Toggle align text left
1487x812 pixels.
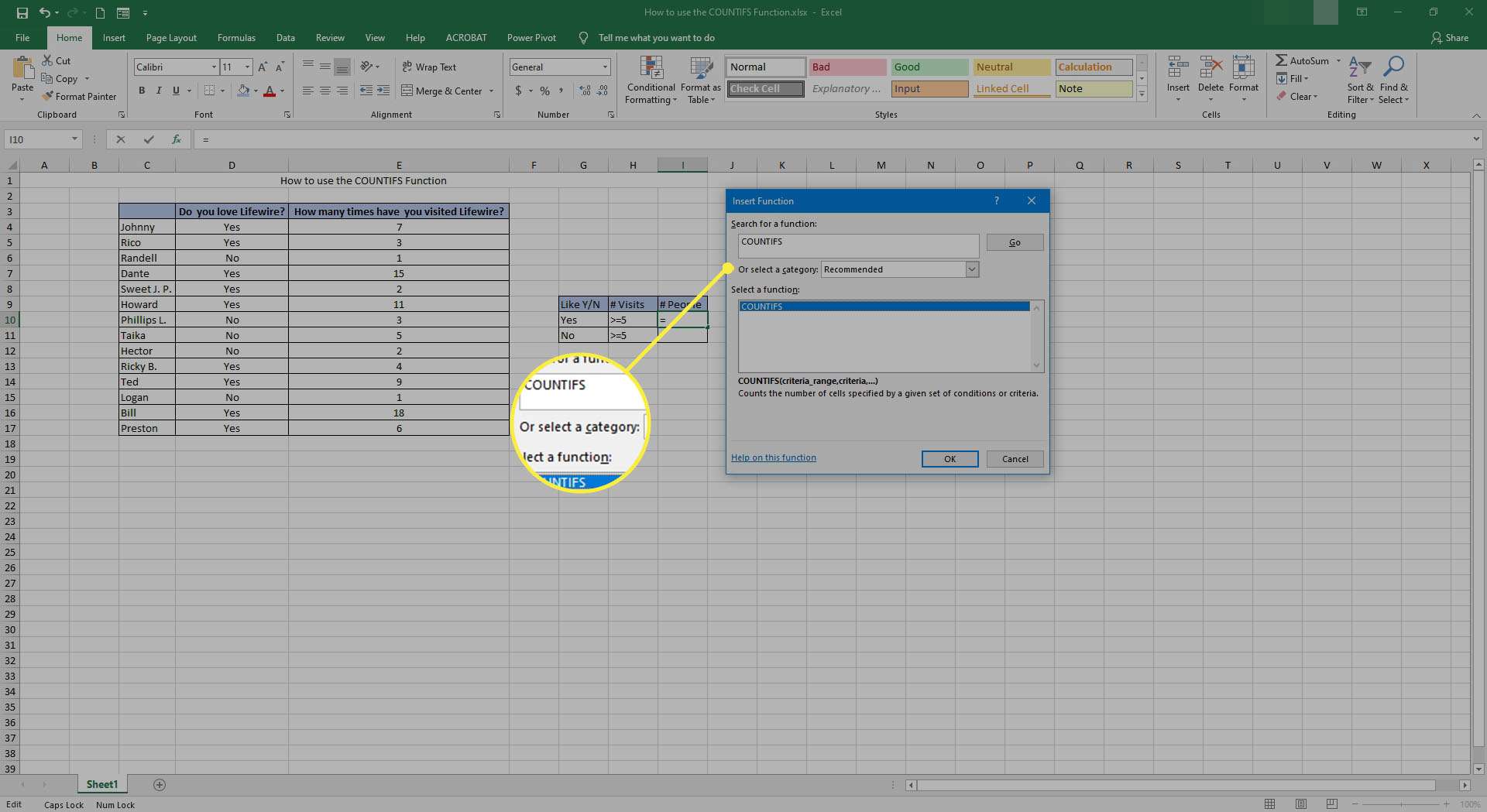(308, 91)
